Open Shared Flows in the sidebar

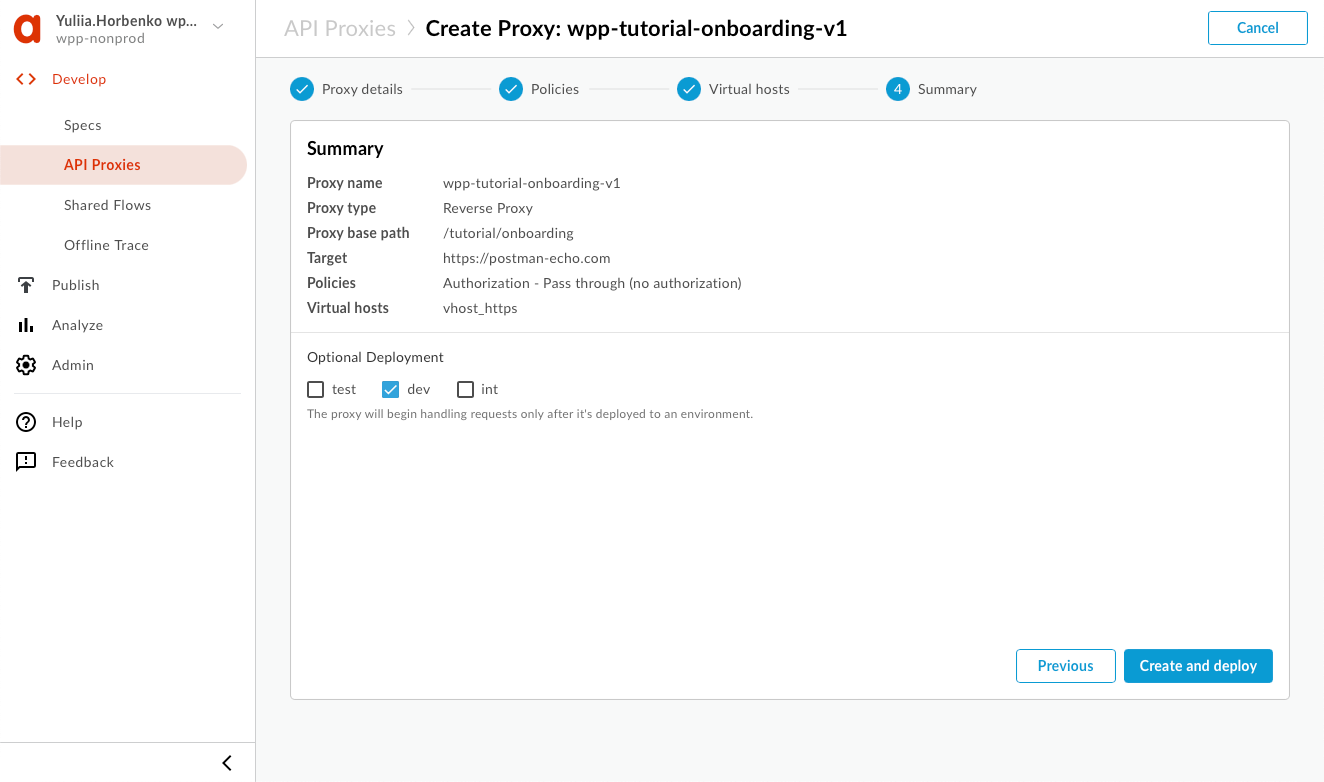click(107, 205)
